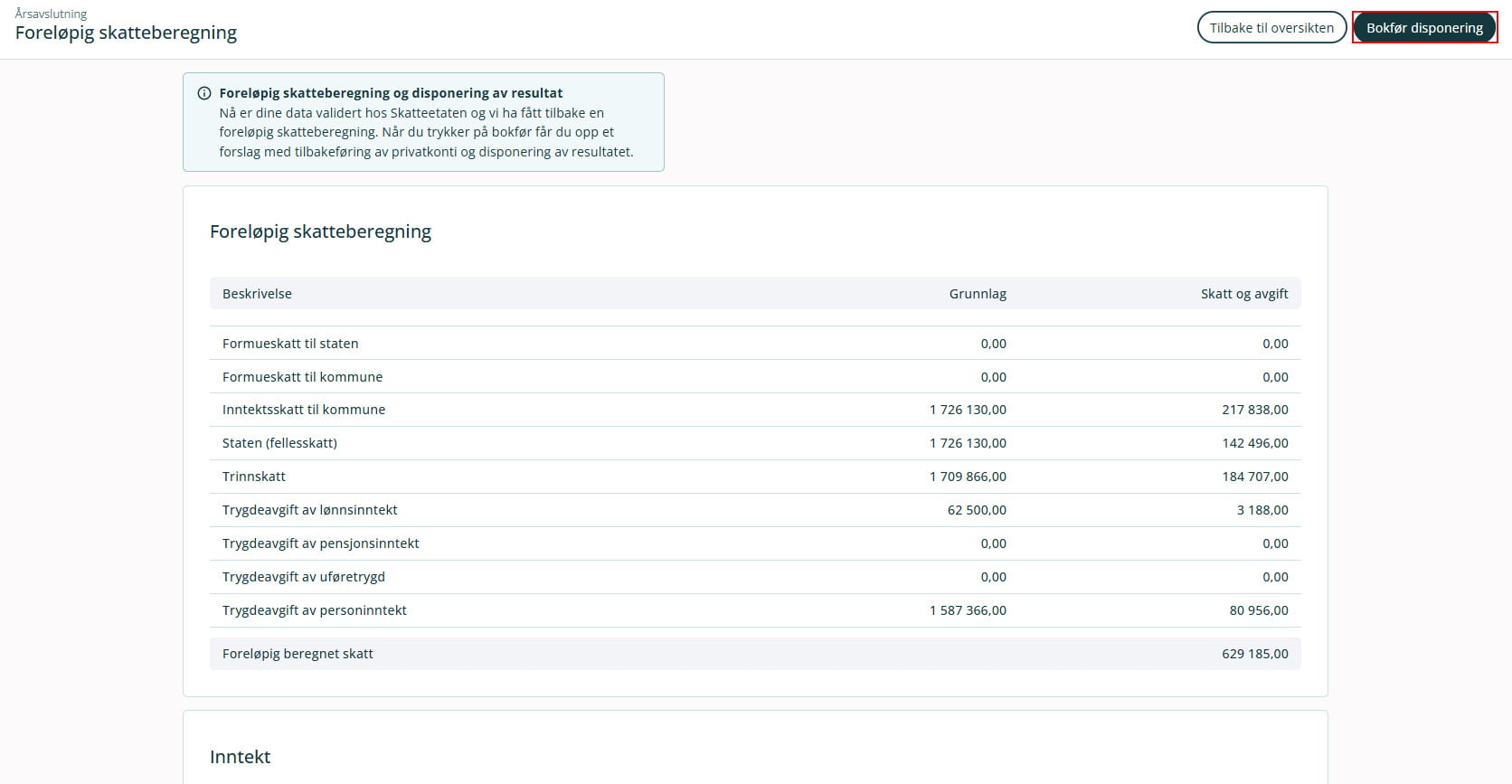
Task: Click the Årsavslutning breadcrumb label
Action: tap(51, 14)
